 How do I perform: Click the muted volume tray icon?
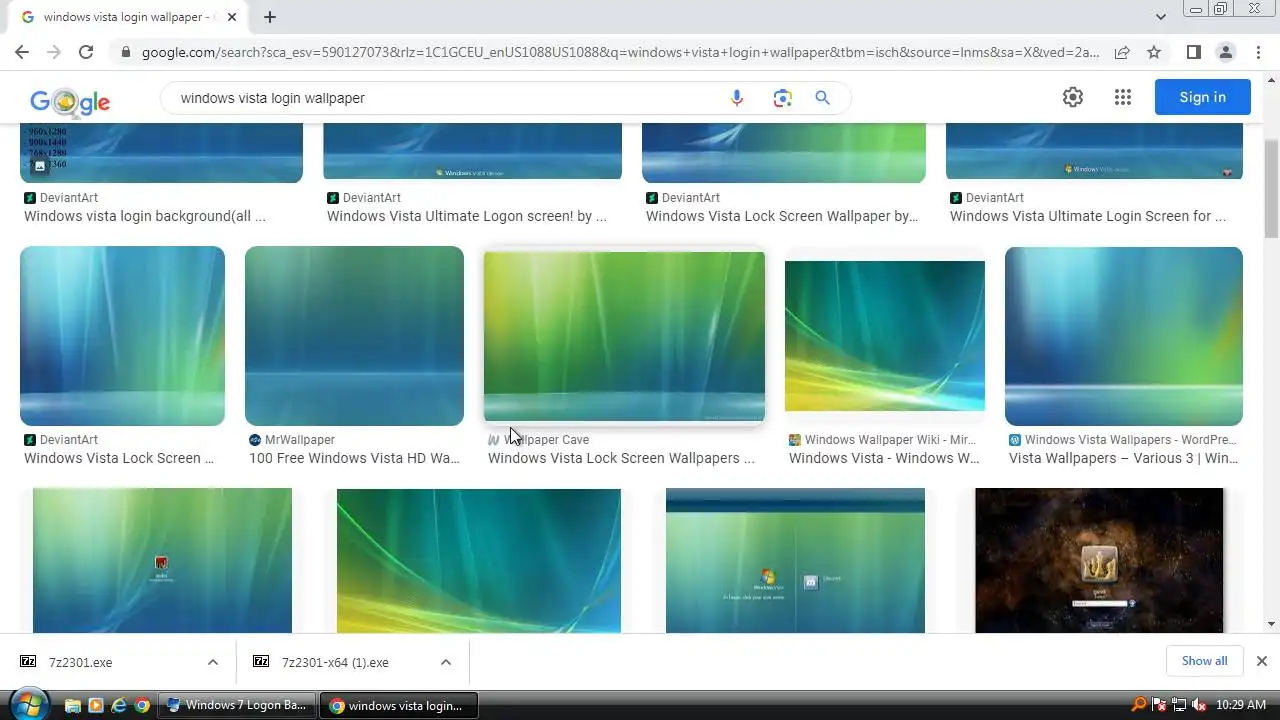coord(1199,705)
